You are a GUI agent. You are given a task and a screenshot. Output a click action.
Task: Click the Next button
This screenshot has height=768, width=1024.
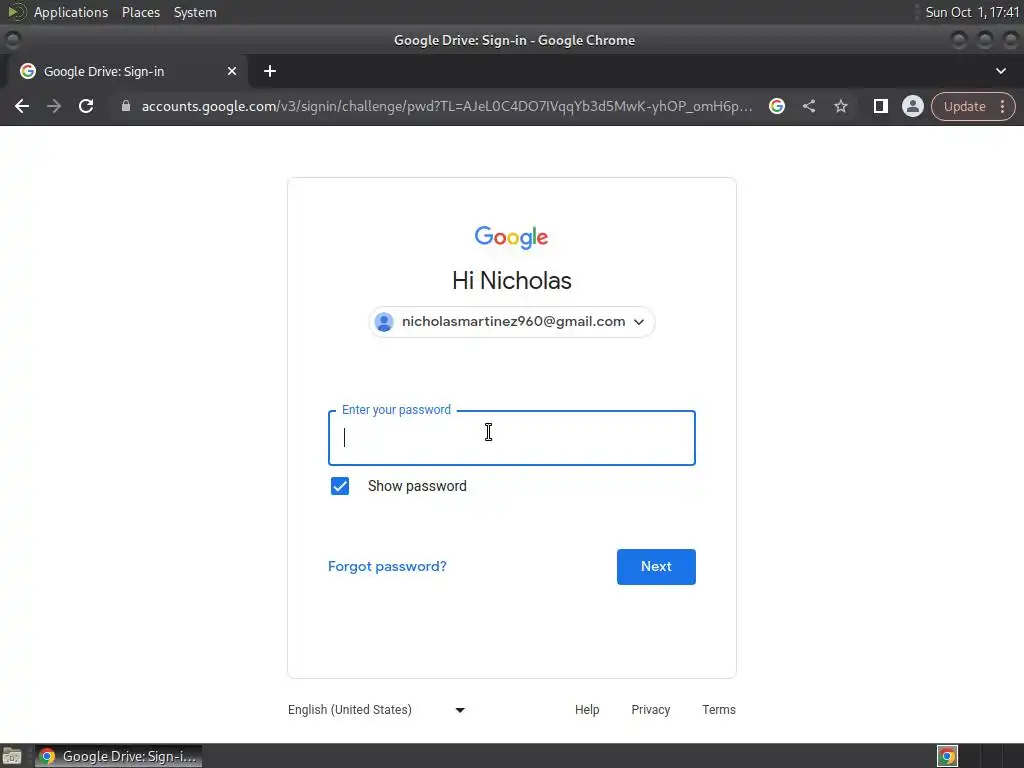click(x=656, y=567)
